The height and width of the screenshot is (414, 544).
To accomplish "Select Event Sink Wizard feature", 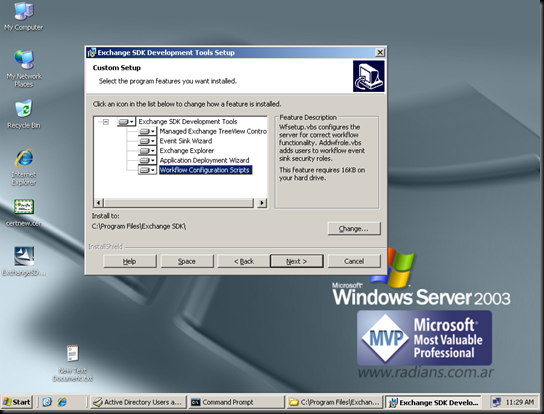I will [x=186, y=141].
